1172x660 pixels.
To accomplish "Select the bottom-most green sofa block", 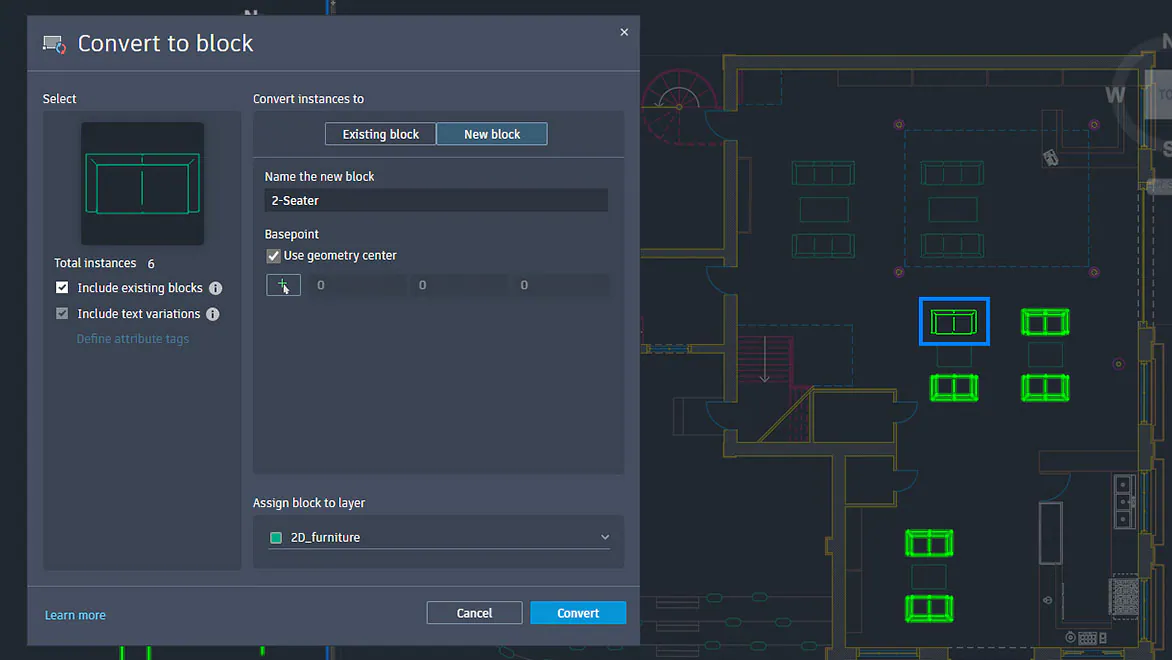I will [929, 608].
